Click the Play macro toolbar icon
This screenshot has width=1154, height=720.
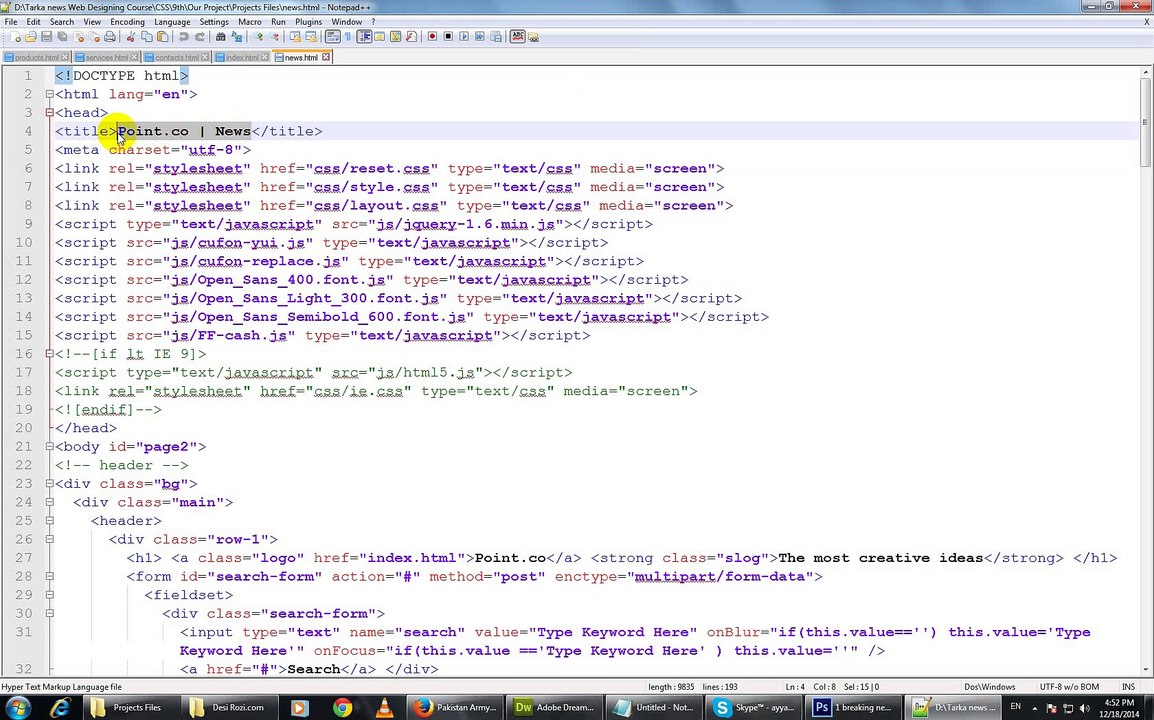[464, 36]
